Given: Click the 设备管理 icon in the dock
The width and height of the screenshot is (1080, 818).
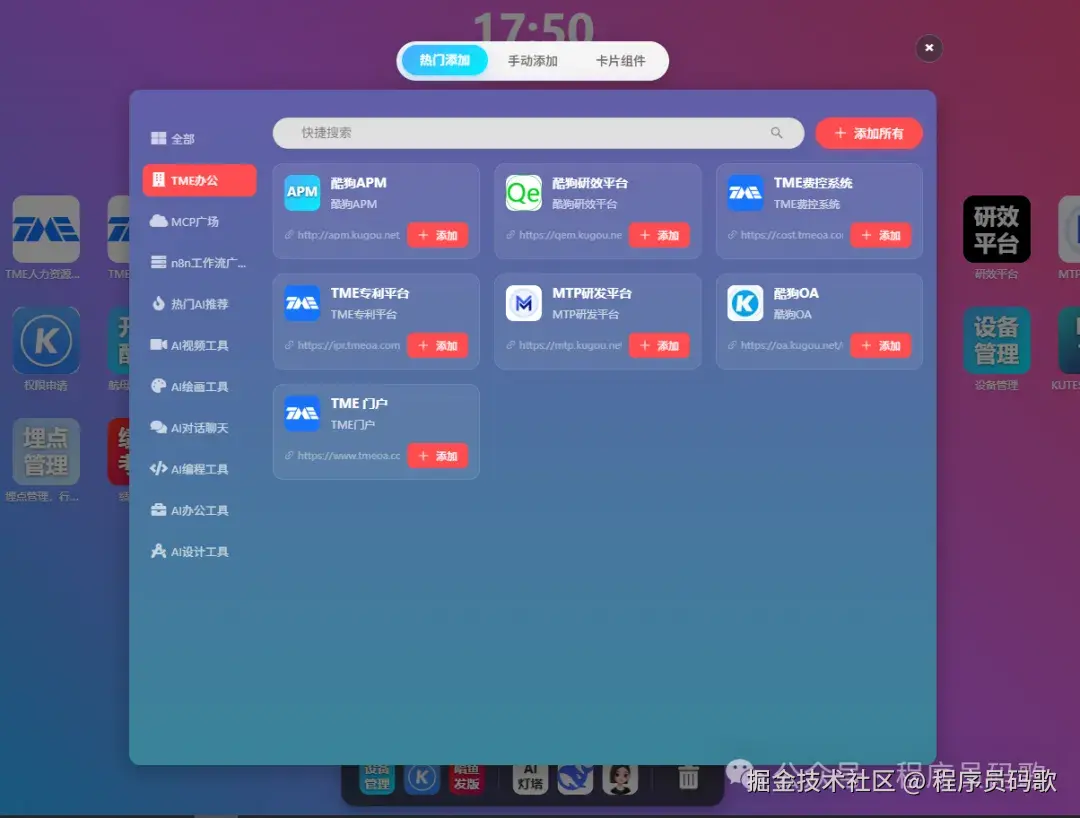Looking at the screenshot, I should pos(377,778).
